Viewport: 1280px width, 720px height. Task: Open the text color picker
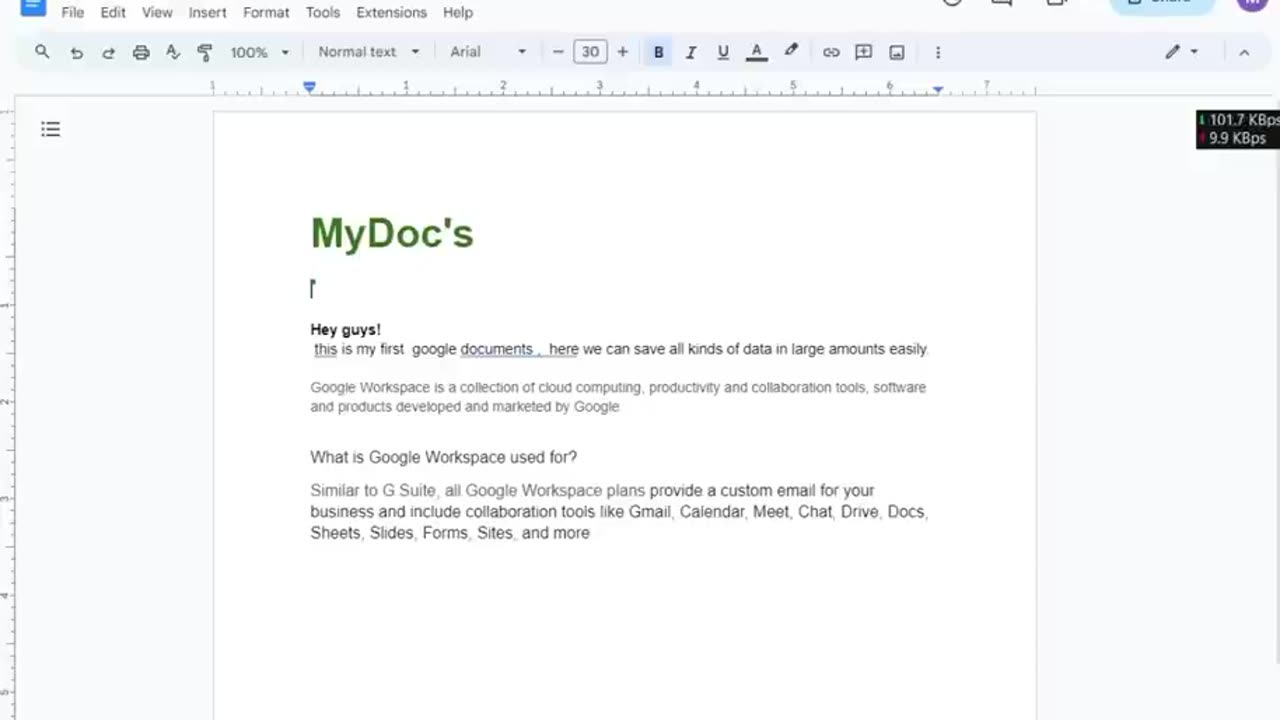coord(757,52)
